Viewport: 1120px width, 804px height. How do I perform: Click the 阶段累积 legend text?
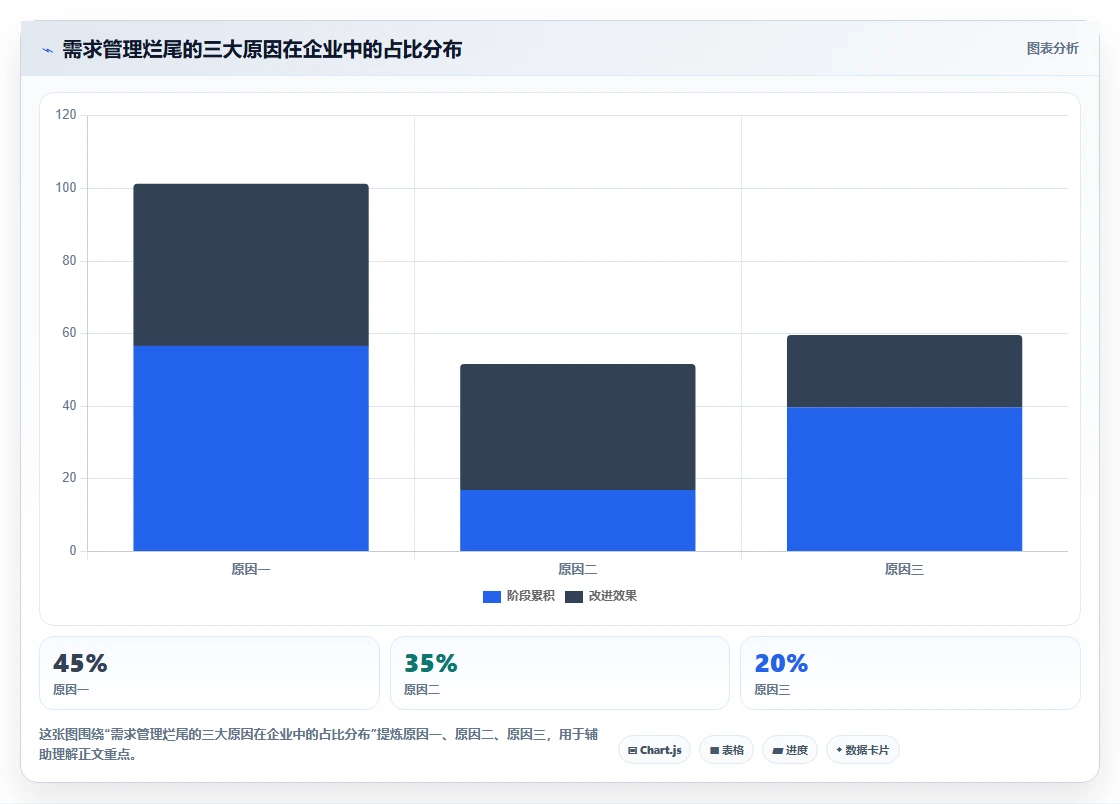[531, 596]
